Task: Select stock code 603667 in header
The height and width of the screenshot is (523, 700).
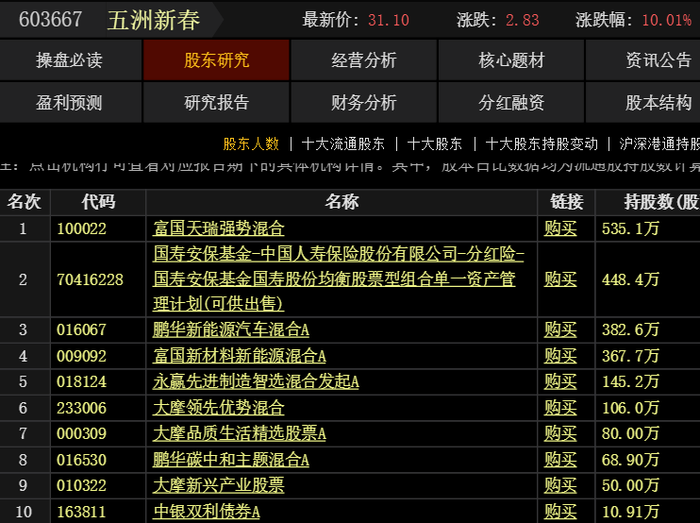Action: (x=50, y=20)
